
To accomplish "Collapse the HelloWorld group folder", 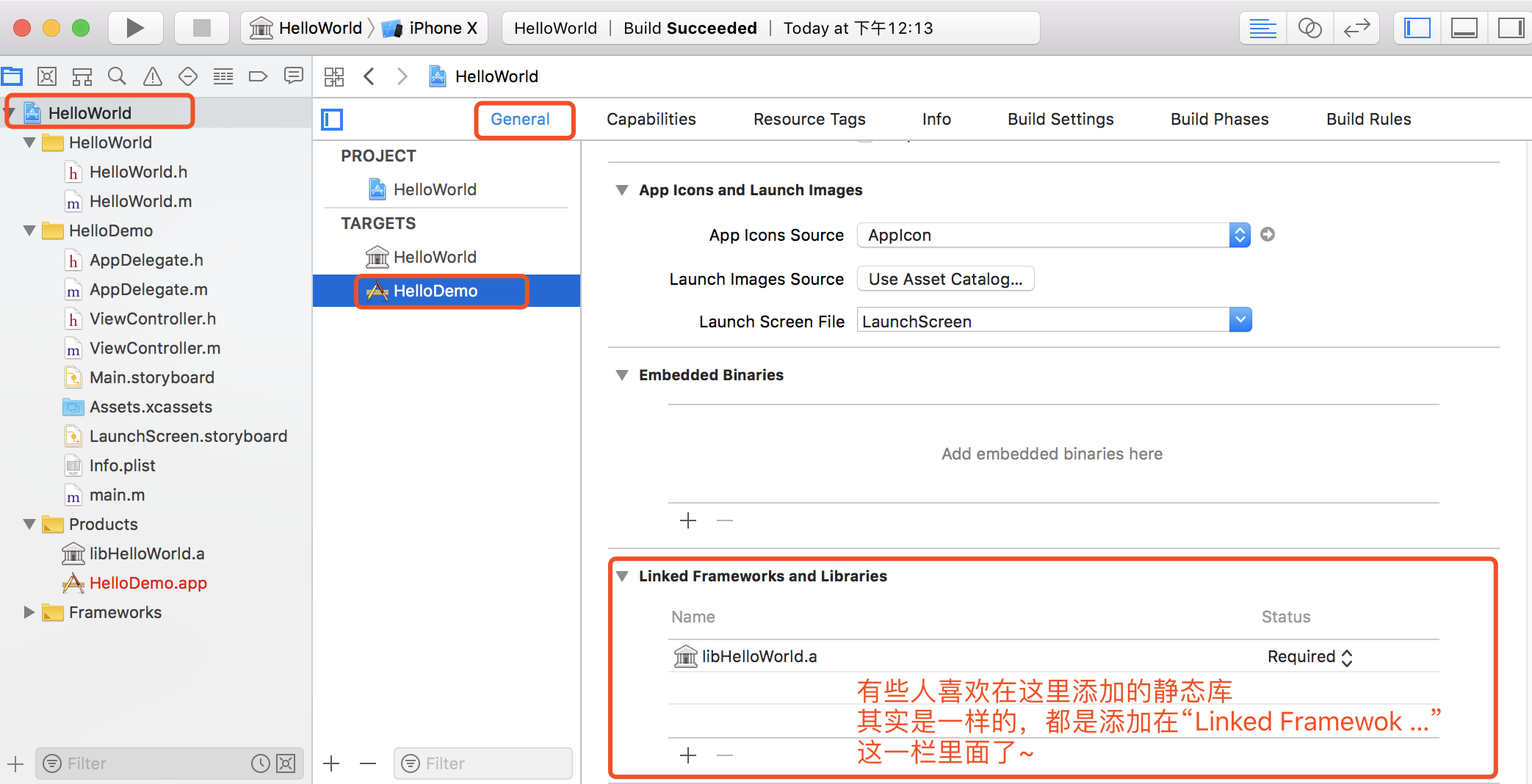I will (29, 142).
